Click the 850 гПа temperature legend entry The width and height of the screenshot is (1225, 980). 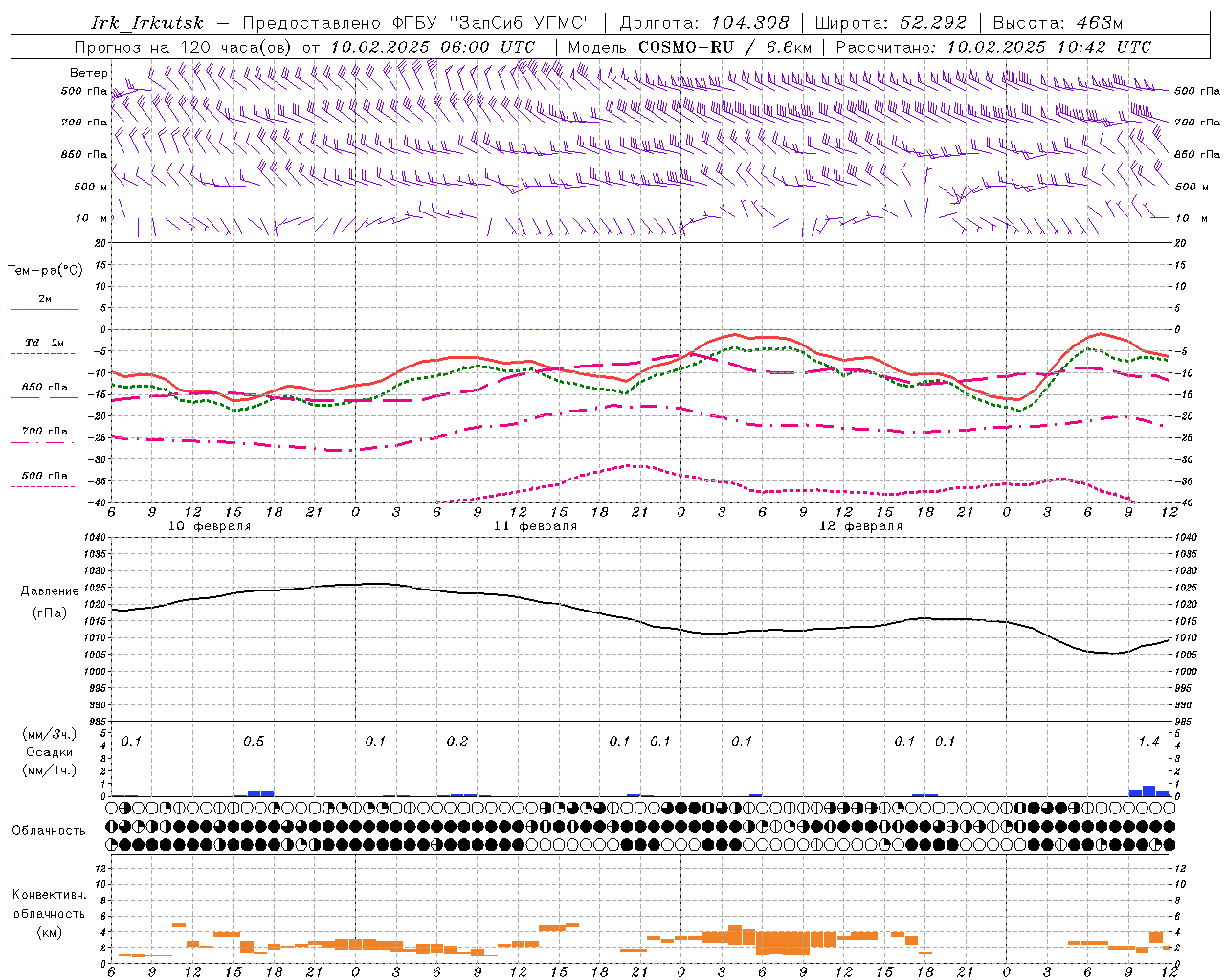click(45, 388)
